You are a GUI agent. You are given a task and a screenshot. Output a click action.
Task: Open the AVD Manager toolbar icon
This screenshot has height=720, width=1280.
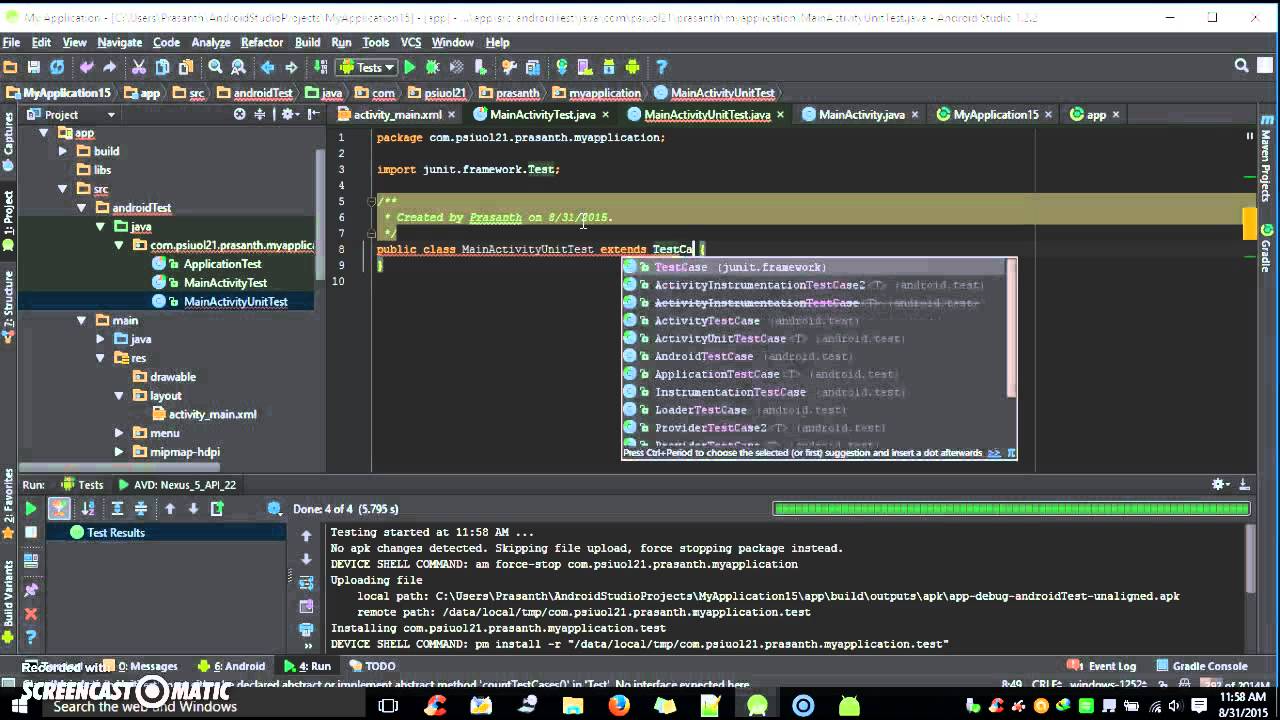pyautogui.click(x=585, y=67)
